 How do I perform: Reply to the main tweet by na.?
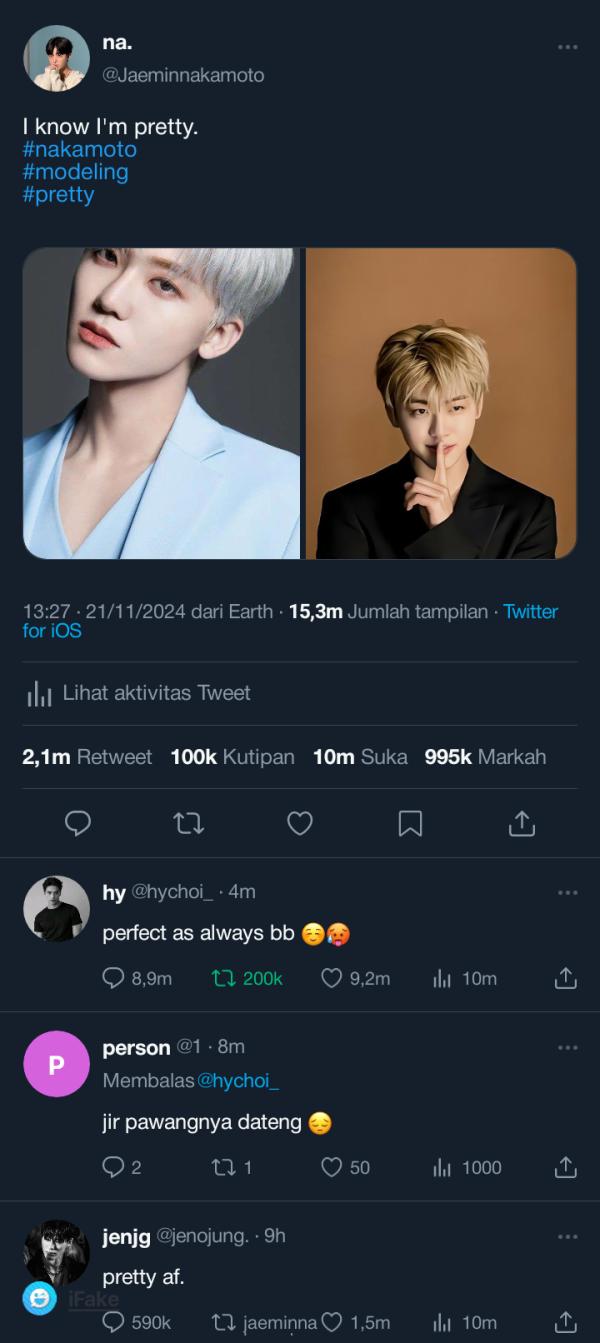78,823
